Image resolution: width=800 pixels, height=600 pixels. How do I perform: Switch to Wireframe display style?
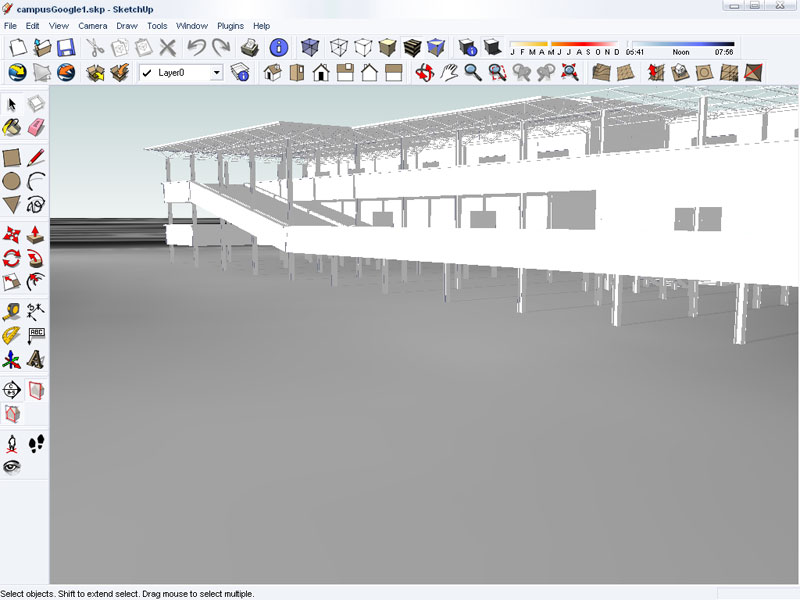[x=340, y=47]
